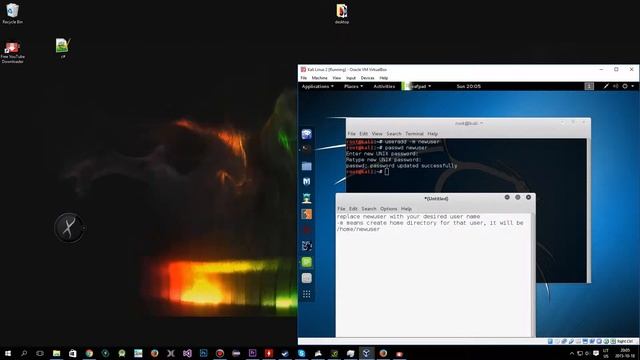The image size is (640, 360).
Task: Open the VirtualBox Input menu
Action: pyautogui.click(x=351, y=78)
